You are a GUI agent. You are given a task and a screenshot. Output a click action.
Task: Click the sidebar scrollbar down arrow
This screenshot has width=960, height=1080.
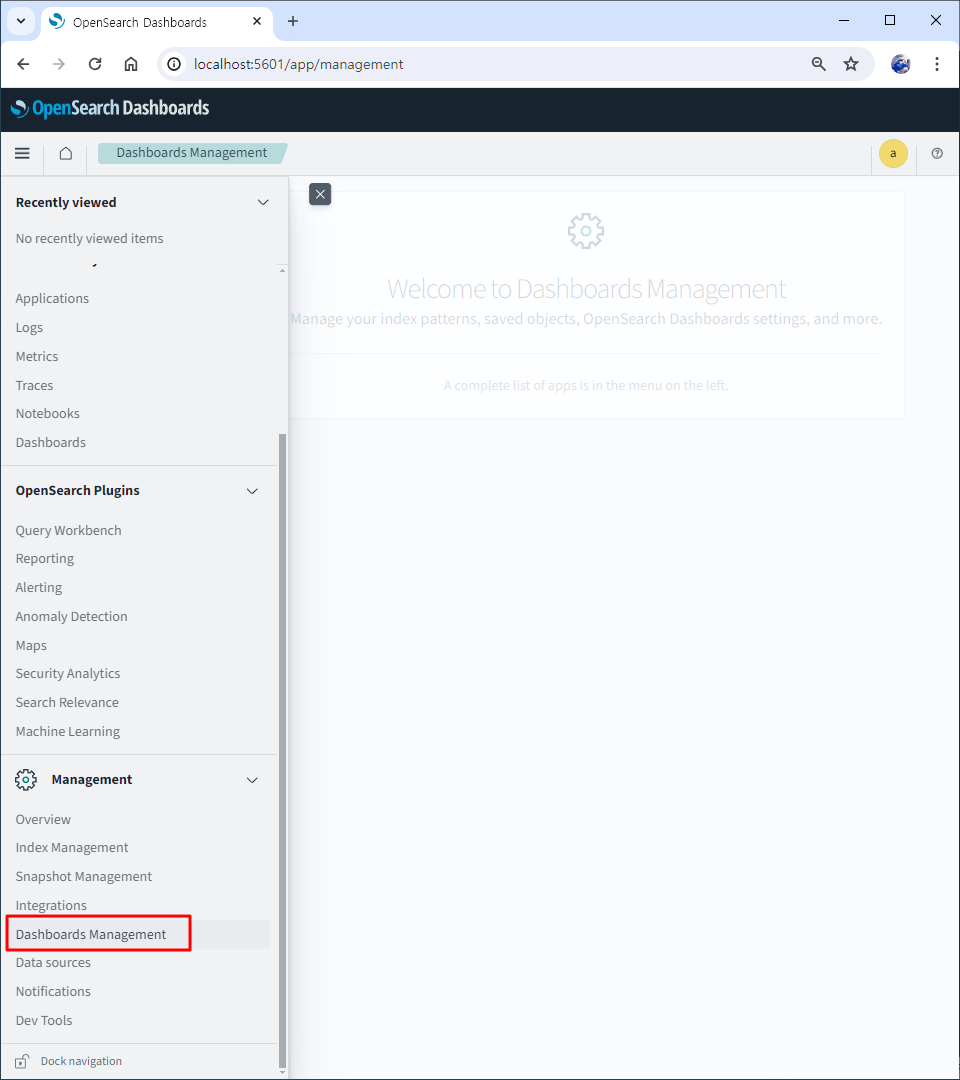click(x=282, y=1072)
